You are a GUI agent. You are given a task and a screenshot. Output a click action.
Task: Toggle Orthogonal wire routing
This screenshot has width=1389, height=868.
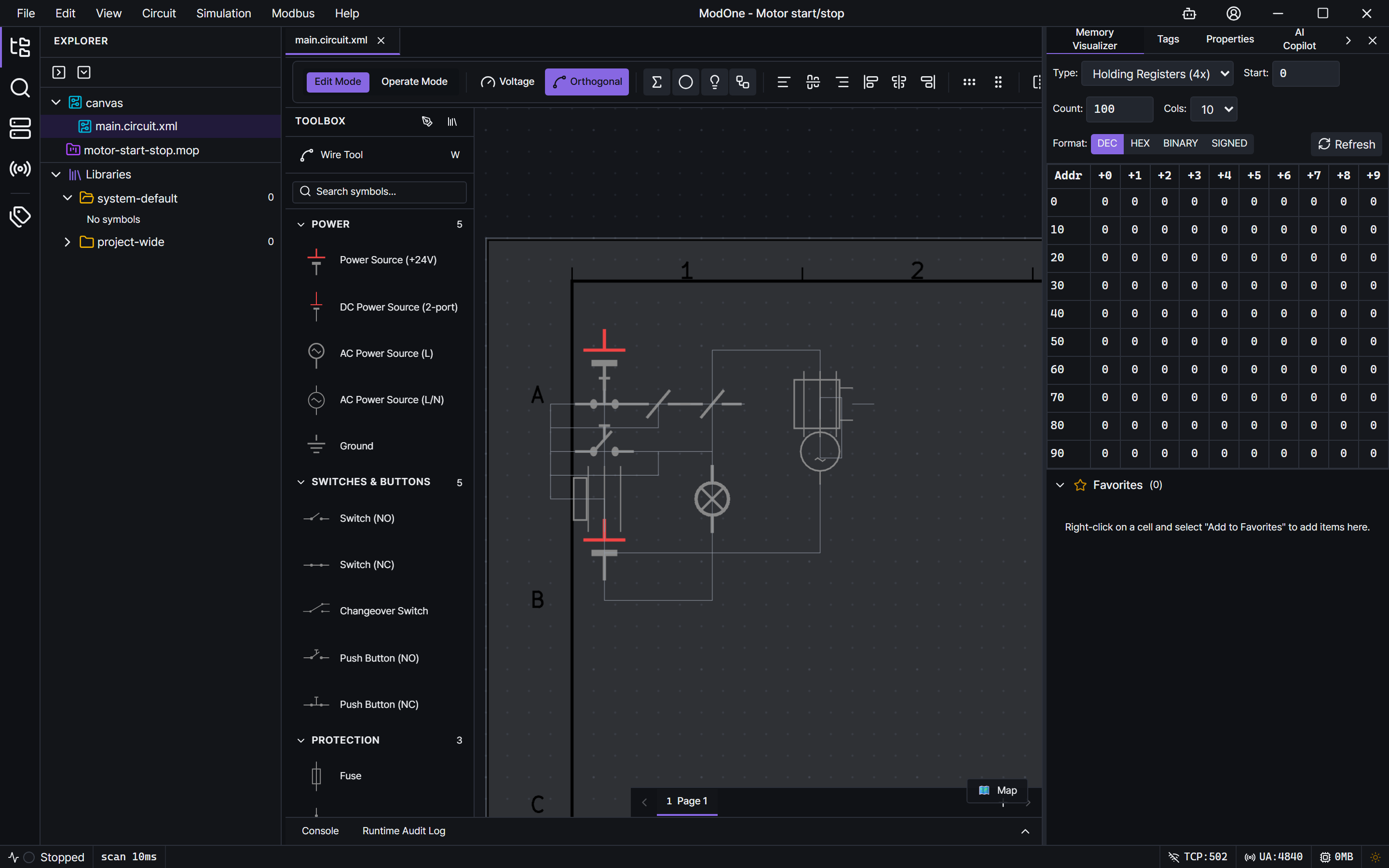pyautogui.click(x=586, y=81)
